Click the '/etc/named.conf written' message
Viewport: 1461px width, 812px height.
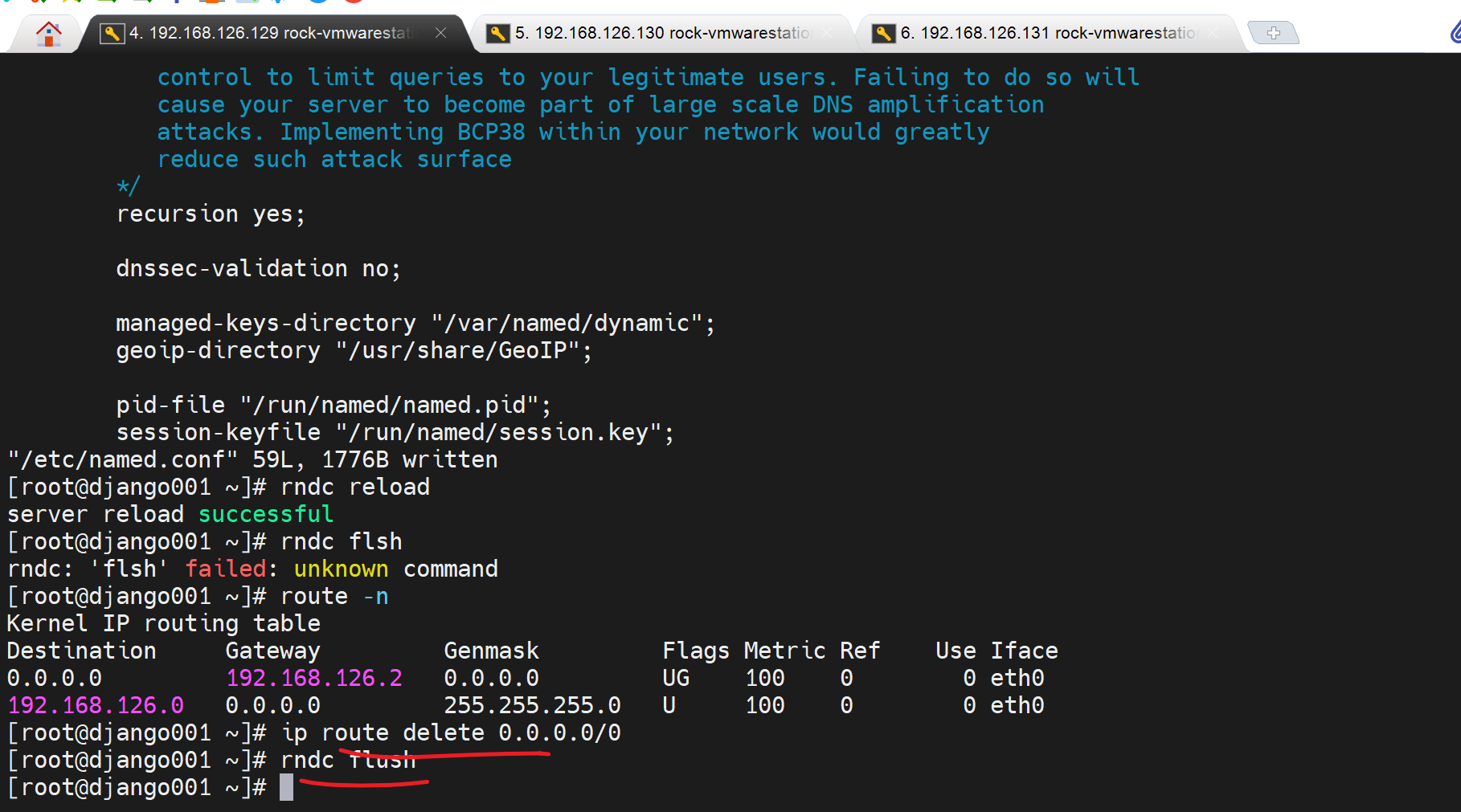(253, 459)
